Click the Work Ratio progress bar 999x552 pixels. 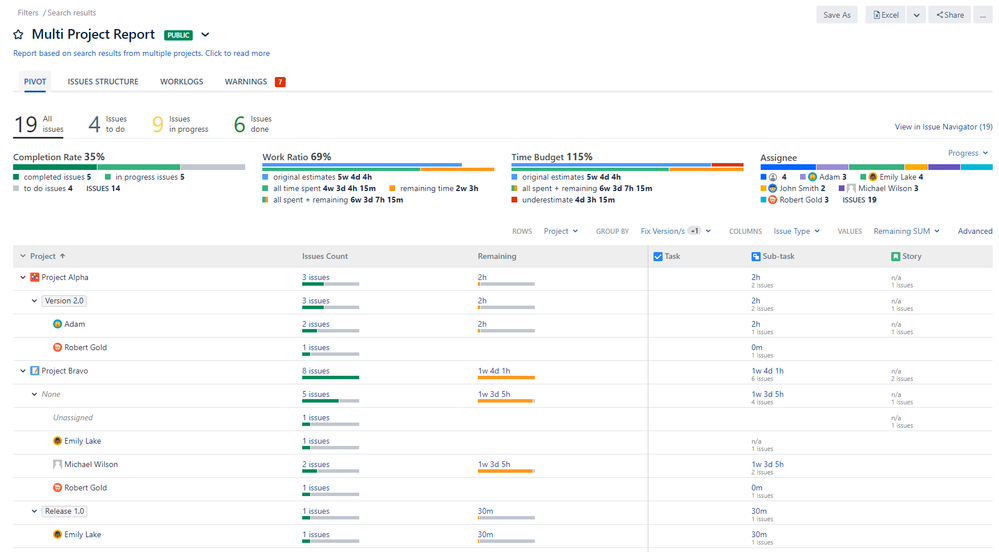(x=378, y=167)
